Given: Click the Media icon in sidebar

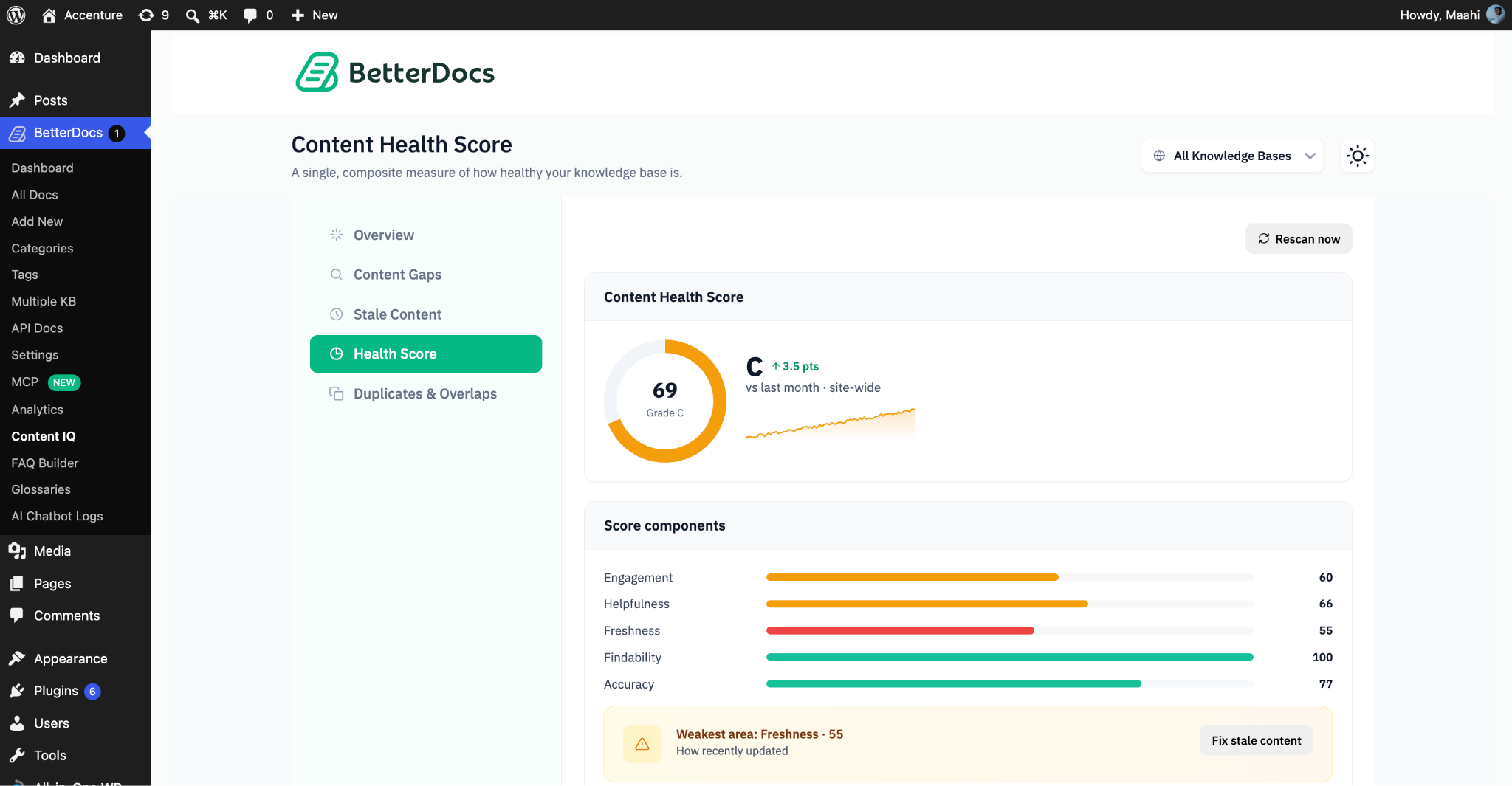Looking at the screenshot, I should pos(17,551).
